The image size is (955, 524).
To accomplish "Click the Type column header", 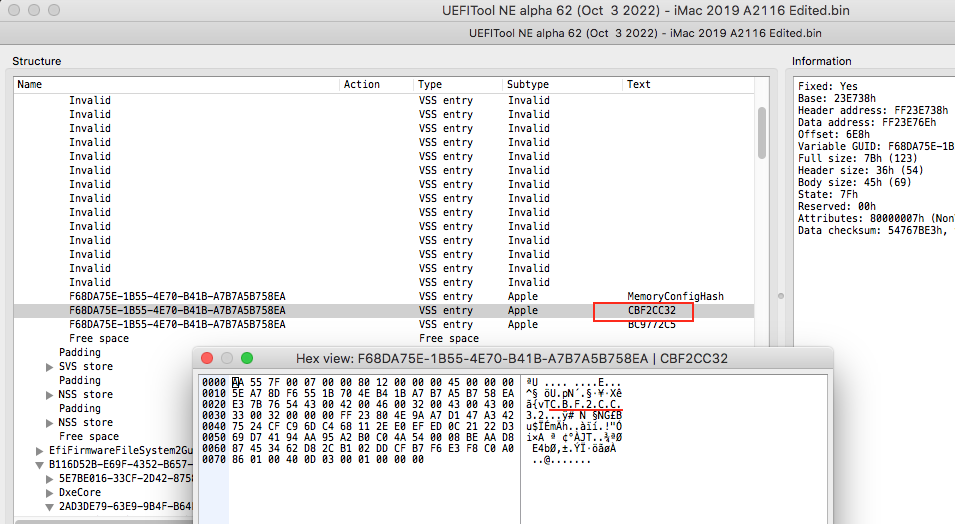I will 458,85.
